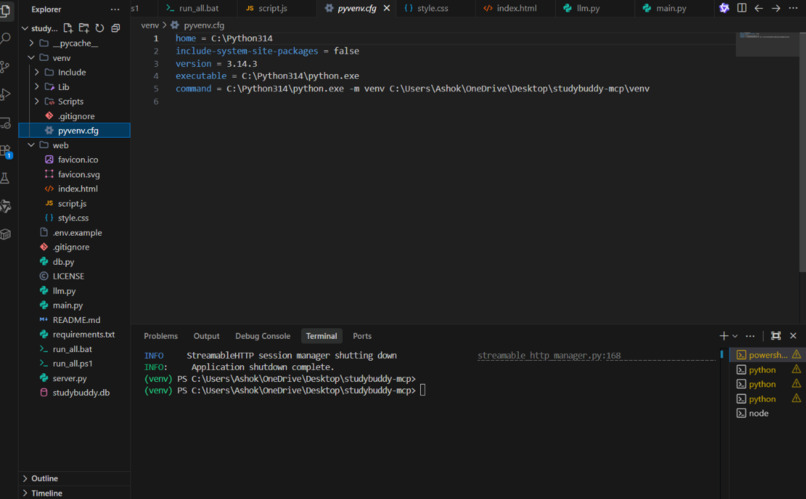Open Run and Debug view
This screenshot has height=499, width=806.
(5, 95)
